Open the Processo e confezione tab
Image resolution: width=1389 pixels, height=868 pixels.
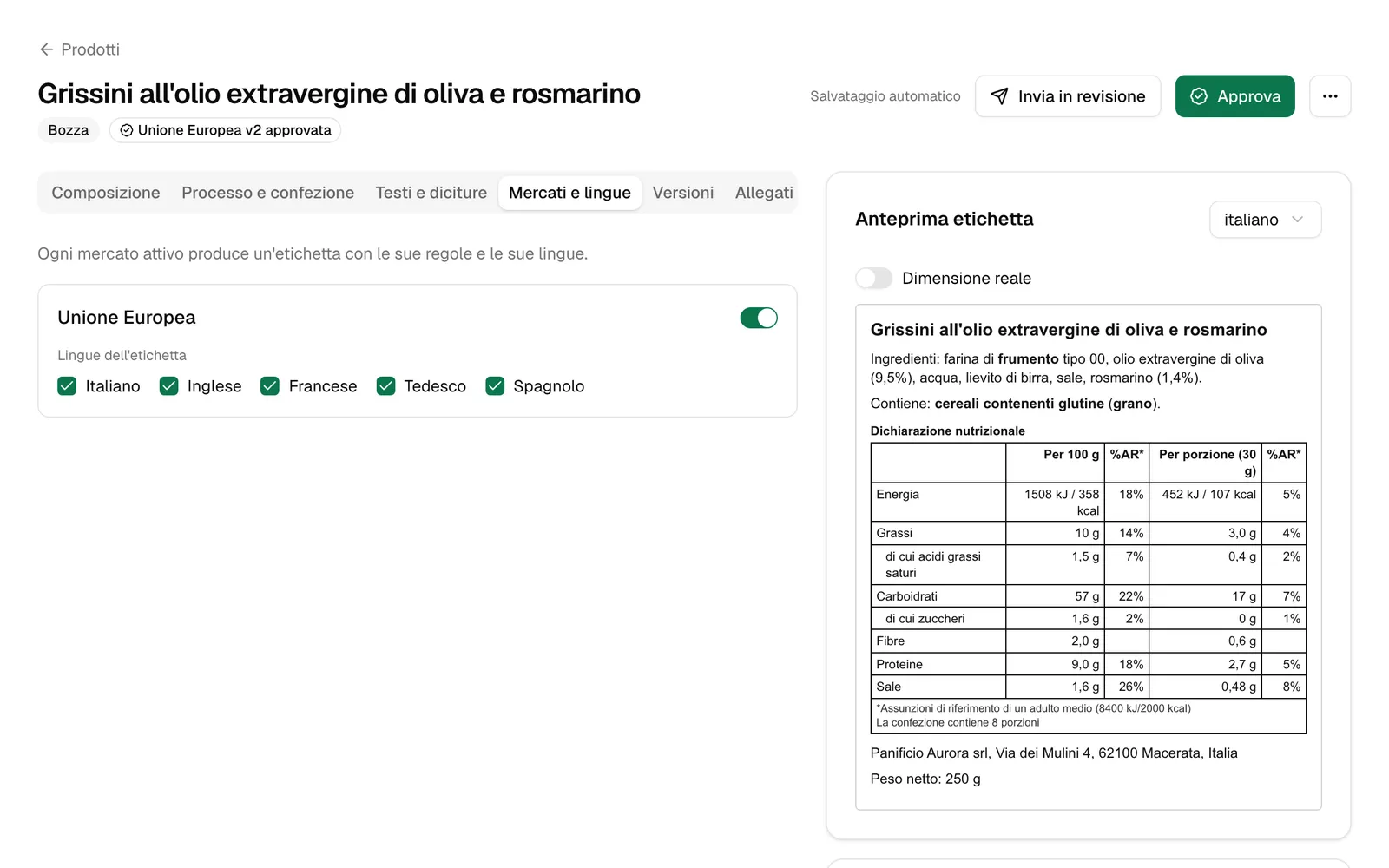click(x=267, y=193)
